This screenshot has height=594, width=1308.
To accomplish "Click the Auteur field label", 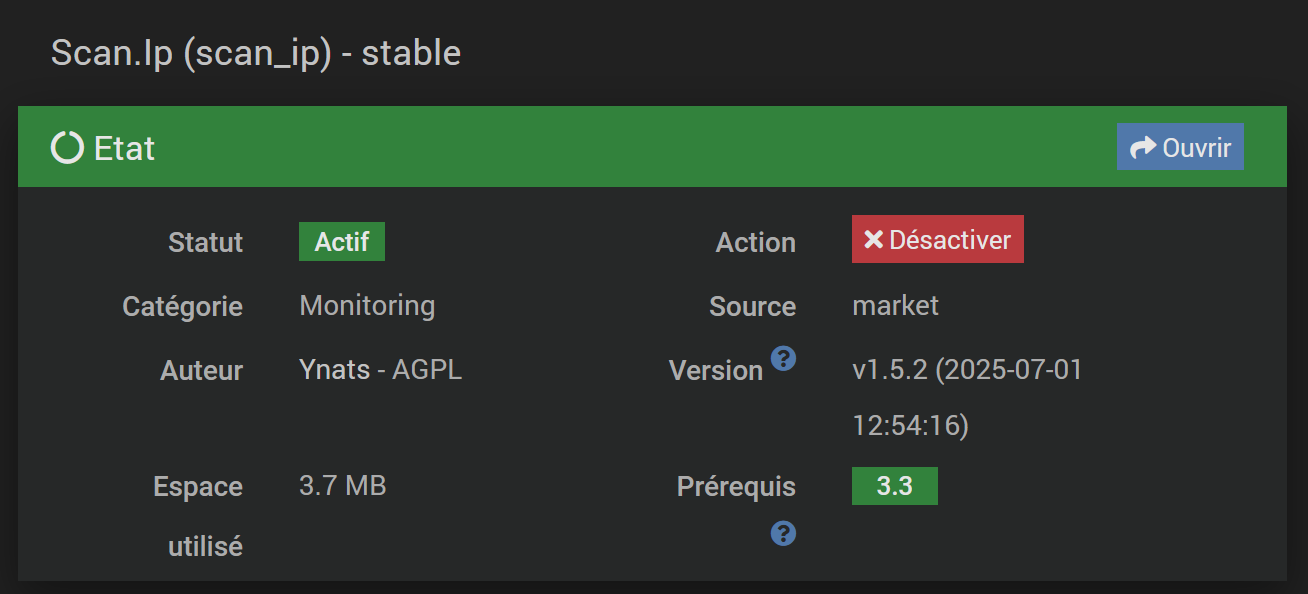I will 201,371.
